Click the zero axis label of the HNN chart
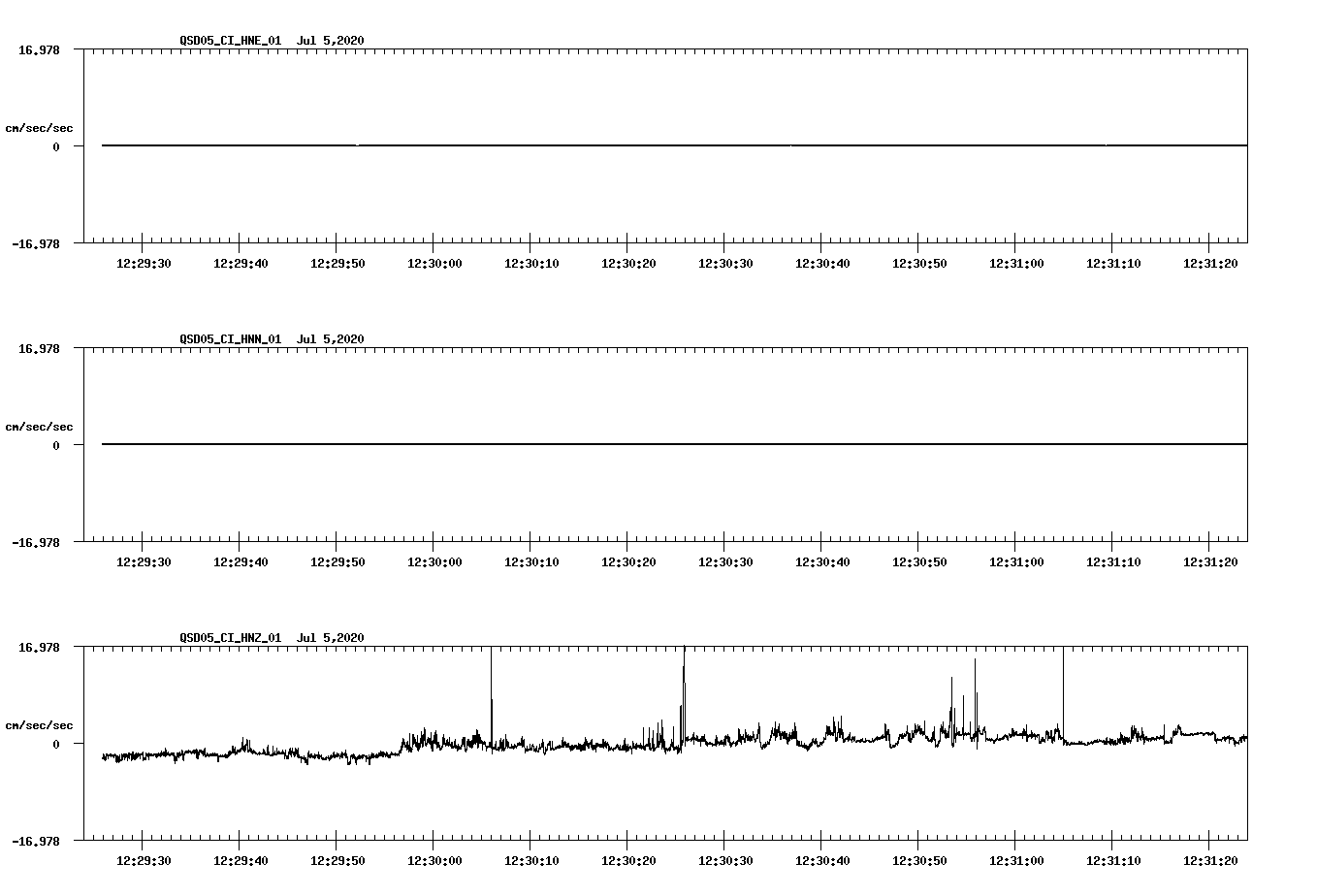1317x896 pixels. (x=56, y=446)
